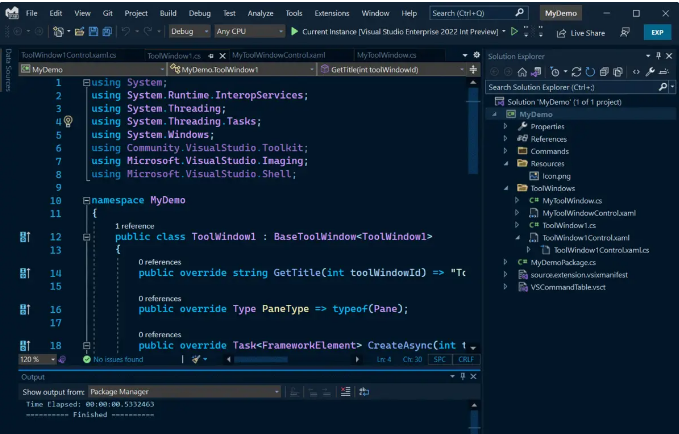Click inheritance margin icon on line 16
This screenshot has width=679, height=434.
tap(25, 309)
